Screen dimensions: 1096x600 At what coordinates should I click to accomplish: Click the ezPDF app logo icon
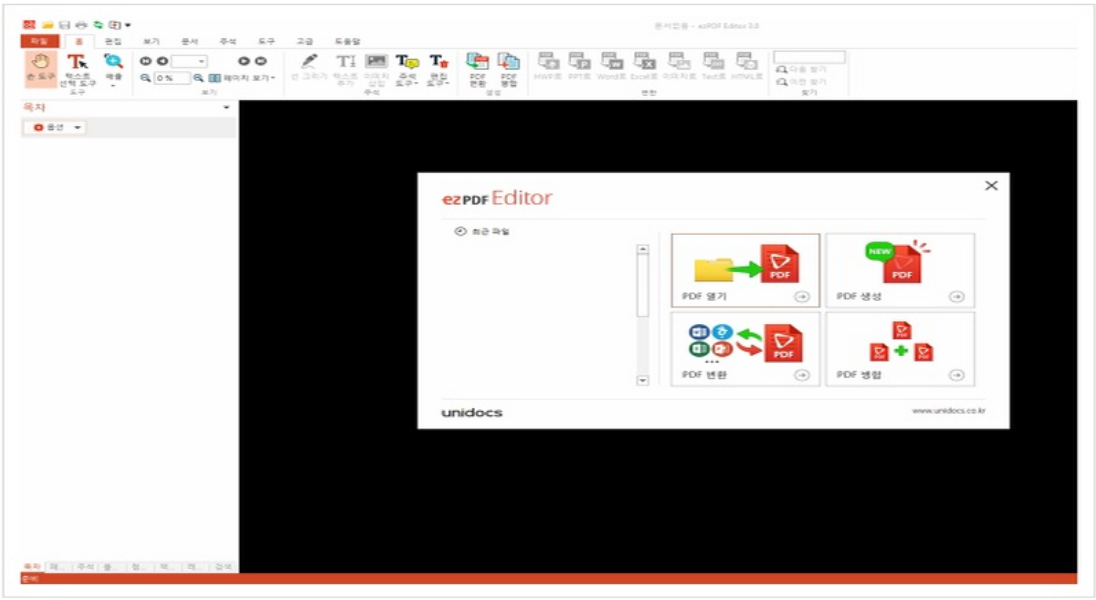tap(29, 25)
